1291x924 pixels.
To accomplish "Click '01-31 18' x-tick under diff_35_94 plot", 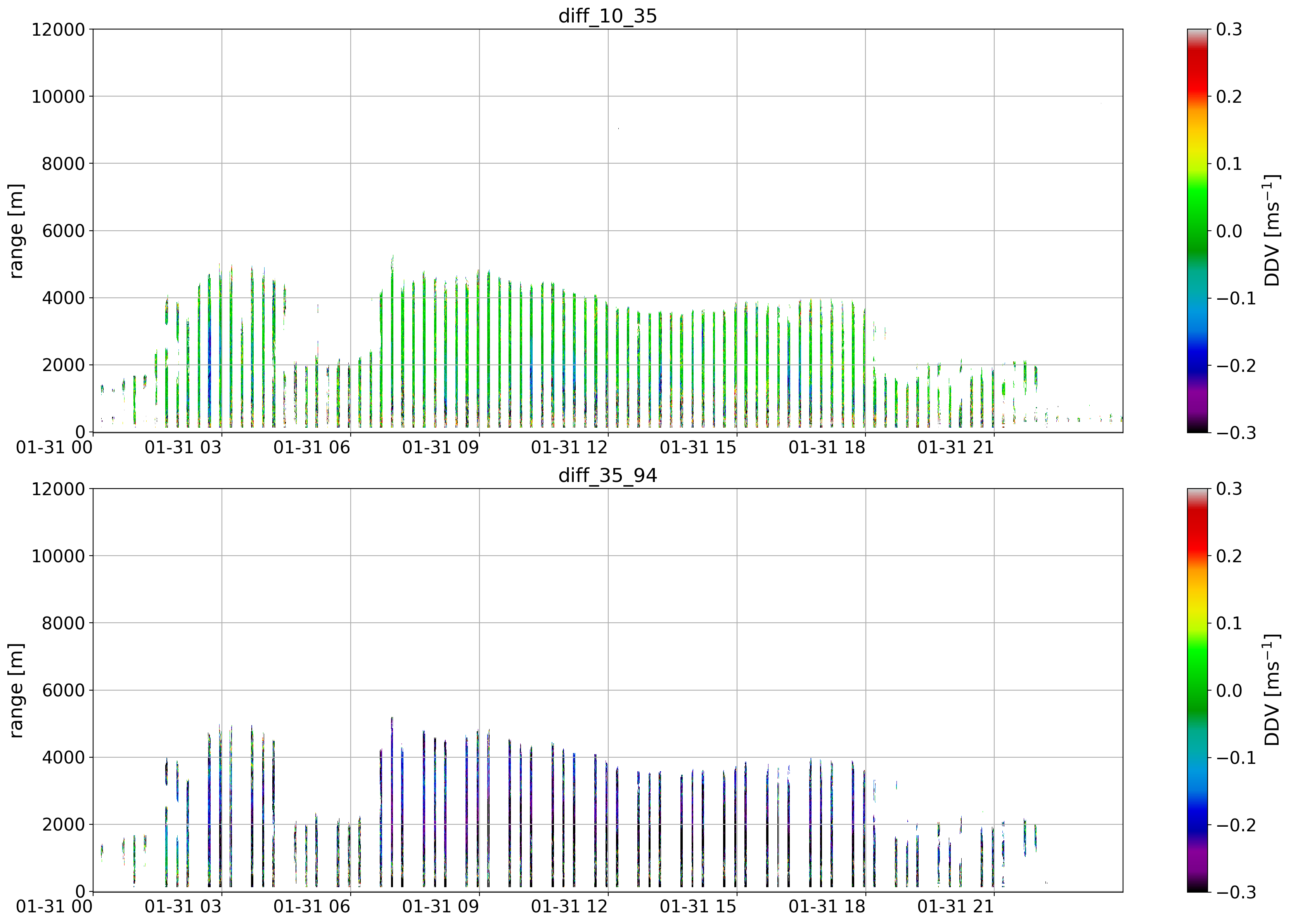I will 827,907.
